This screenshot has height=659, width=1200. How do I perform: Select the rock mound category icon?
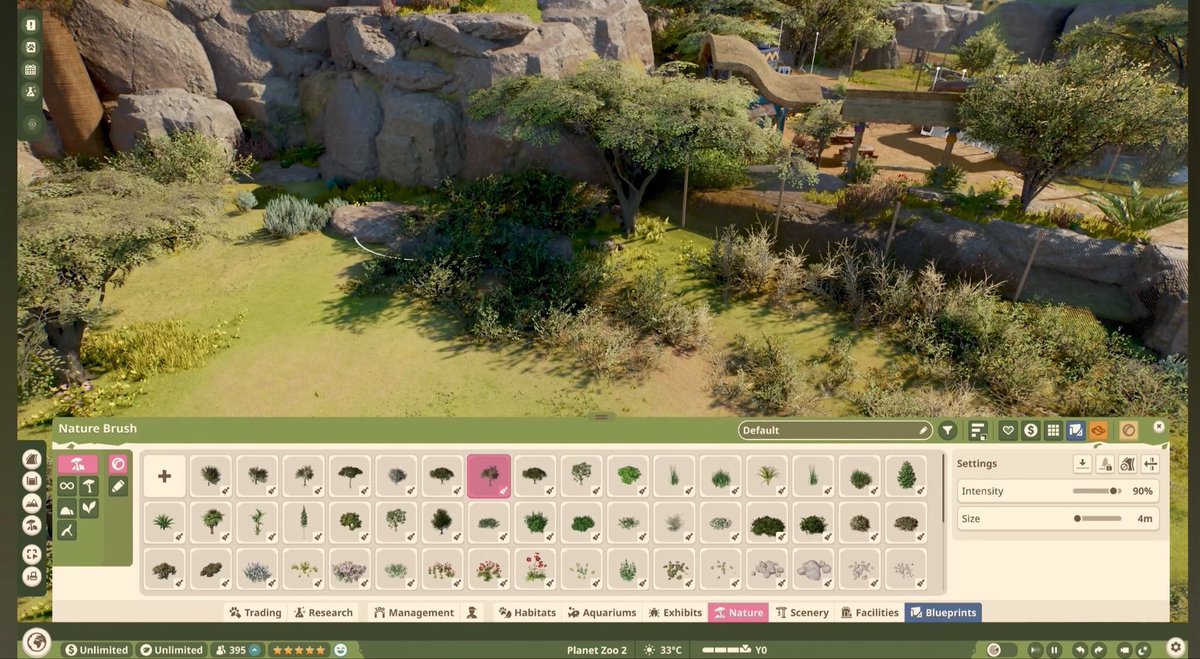coord(66,509)
